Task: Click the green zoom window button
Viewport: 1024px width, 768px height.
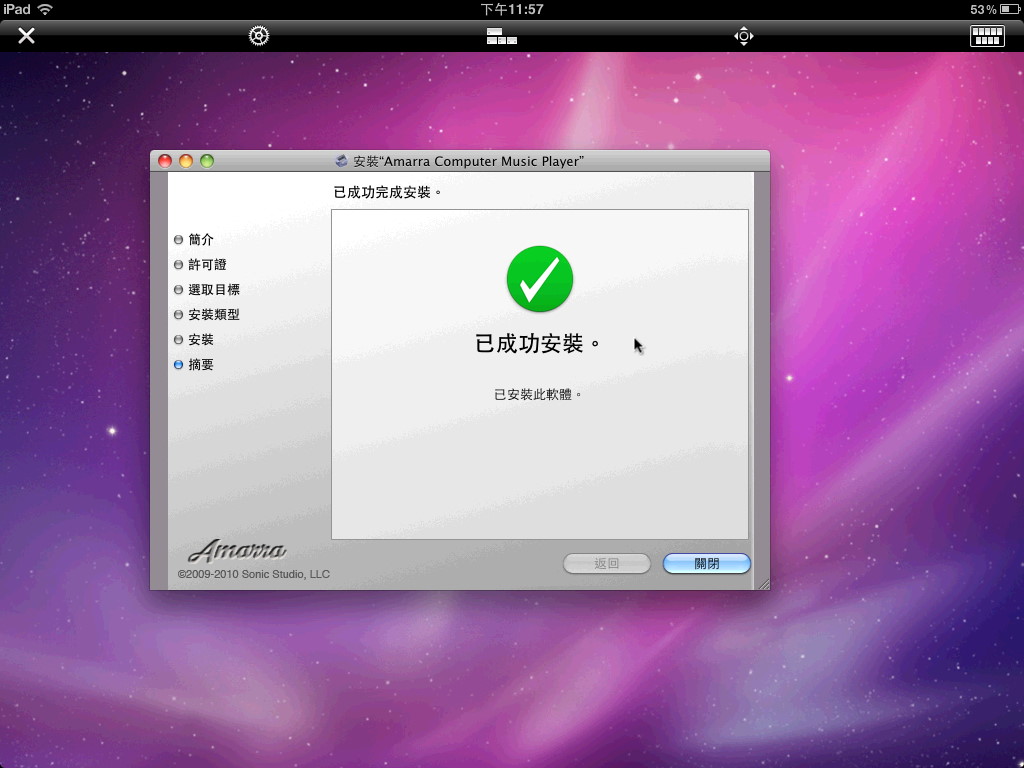Action: [x=207, y=161]
